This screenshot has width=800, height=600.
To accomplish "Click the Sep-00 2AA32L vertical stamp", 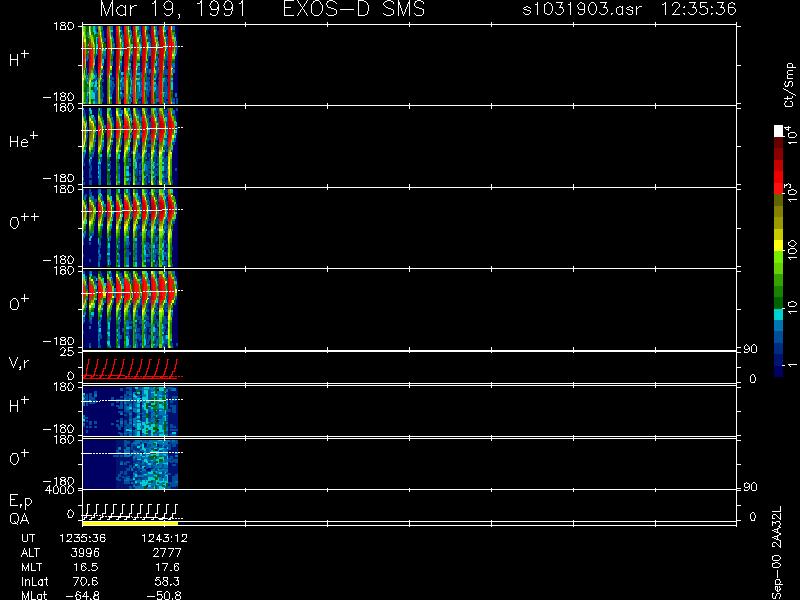I will (x=777, y=553).
